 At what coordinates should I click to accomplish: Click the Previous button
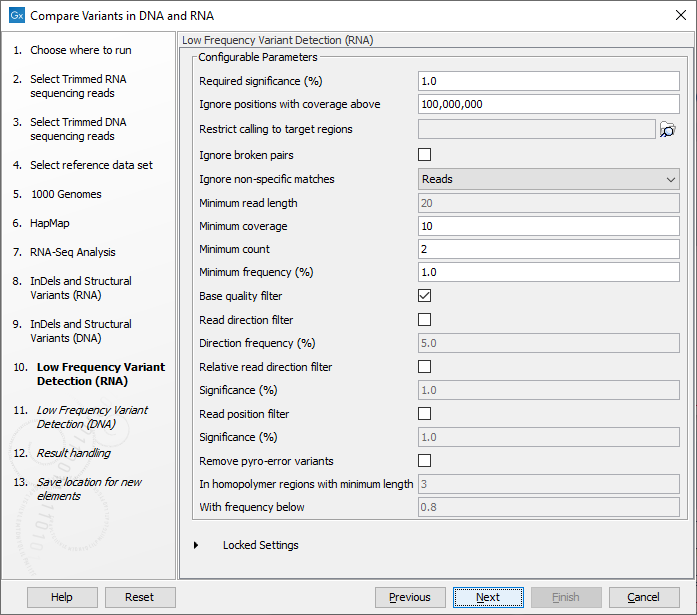410,597
